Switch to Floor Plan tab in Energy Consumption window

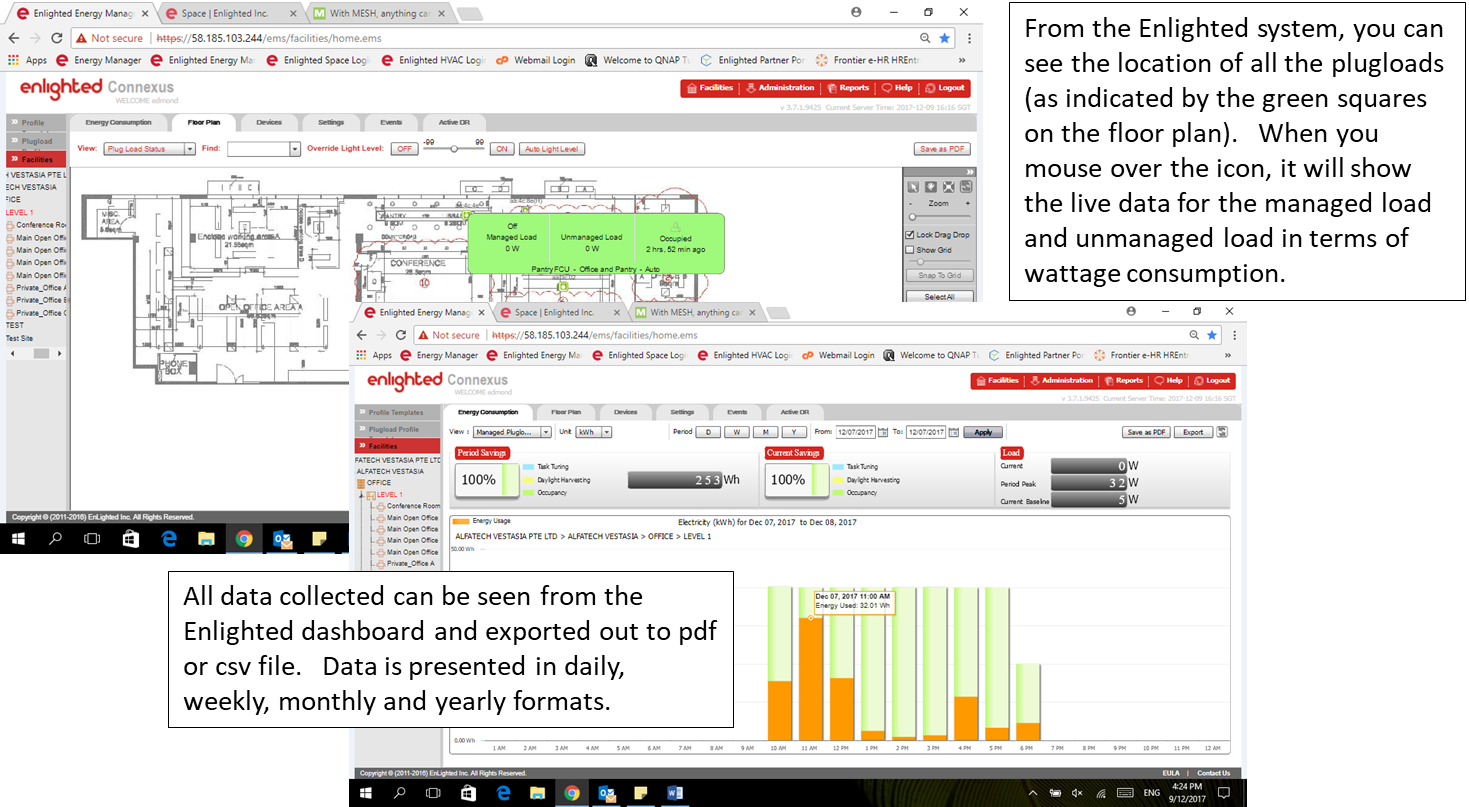click(x=566, y=412)
